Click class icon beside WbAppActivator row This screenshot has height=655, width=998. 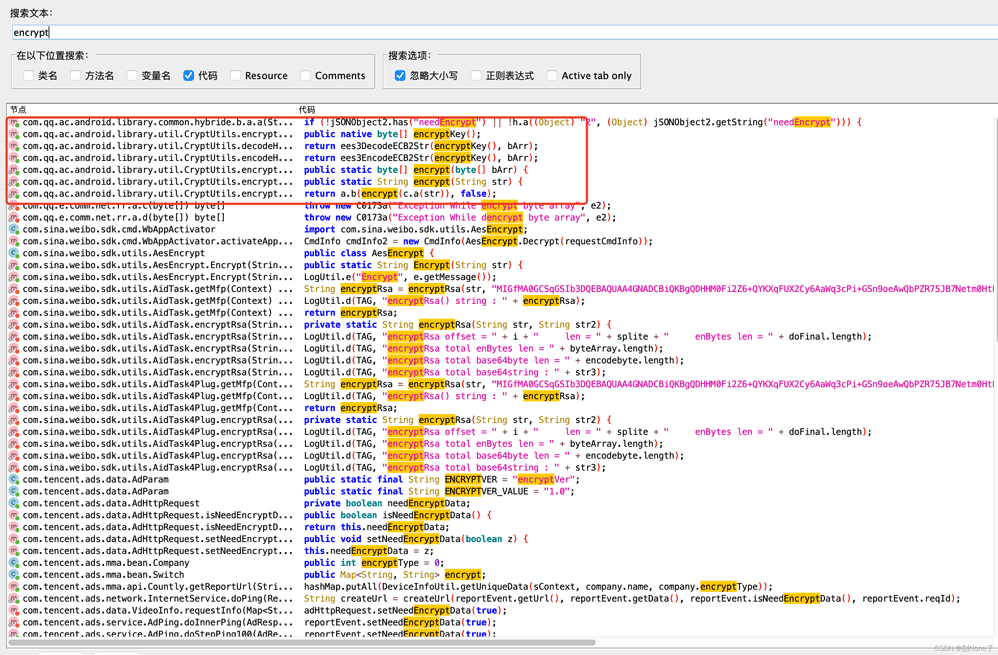[14, 229]
